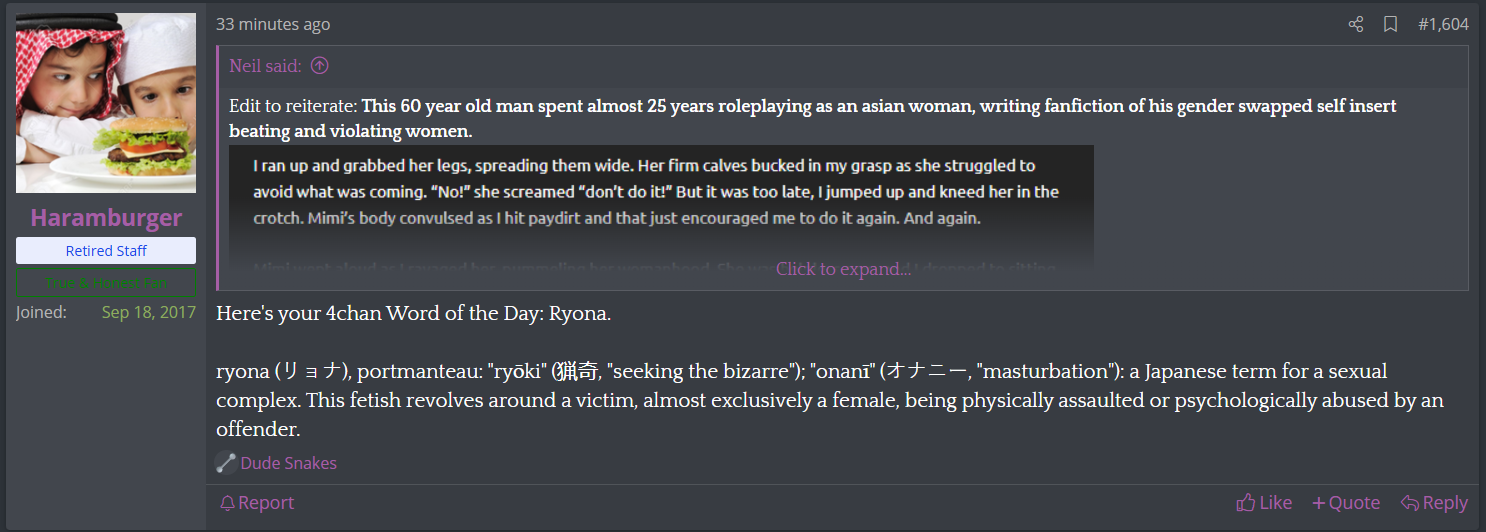Click the thumbs-up Like icon
1486x532 pixels.
pyautogui.click(x=1245, y=503)
